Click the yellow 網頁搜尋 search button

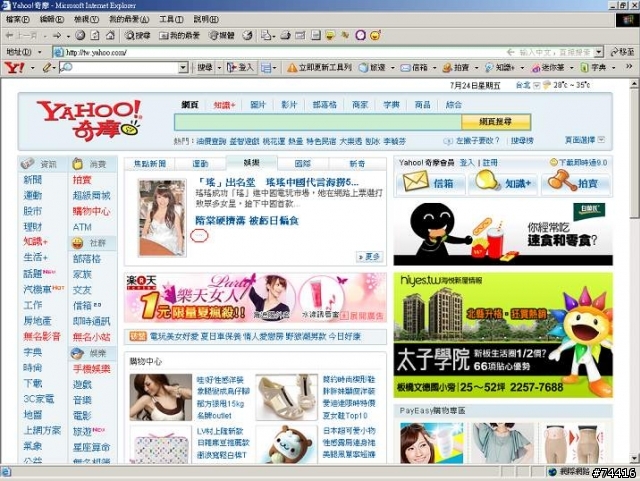tap(496, 122)
